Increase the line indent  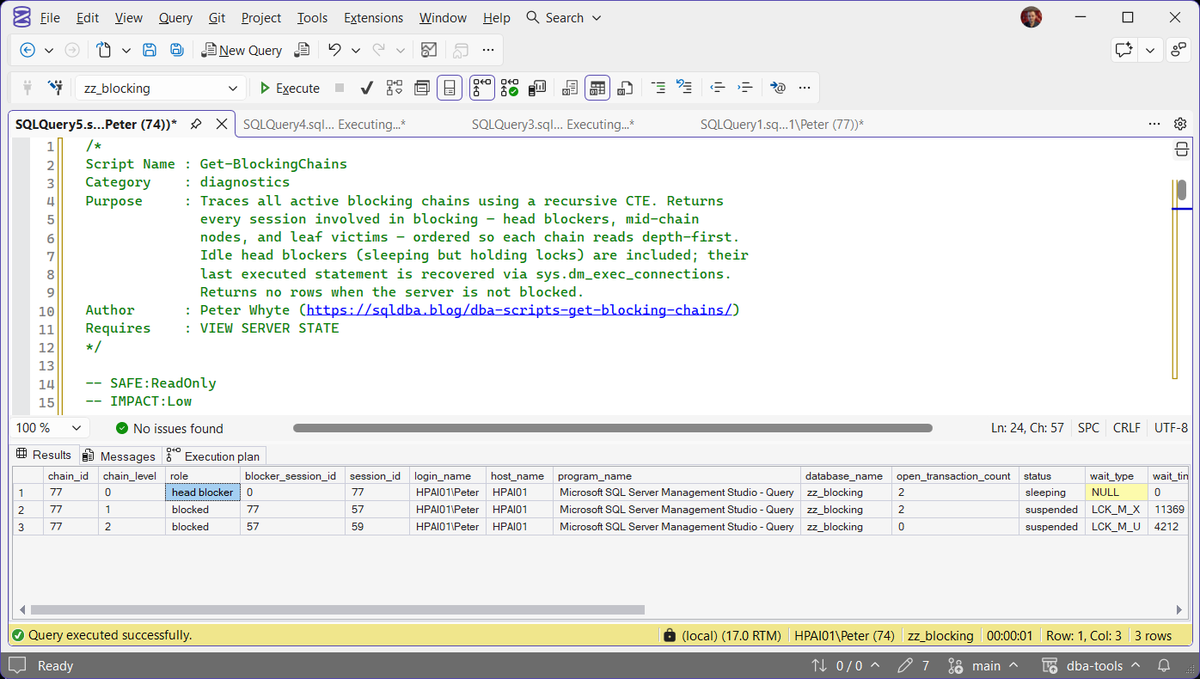(x=745, y=88)
